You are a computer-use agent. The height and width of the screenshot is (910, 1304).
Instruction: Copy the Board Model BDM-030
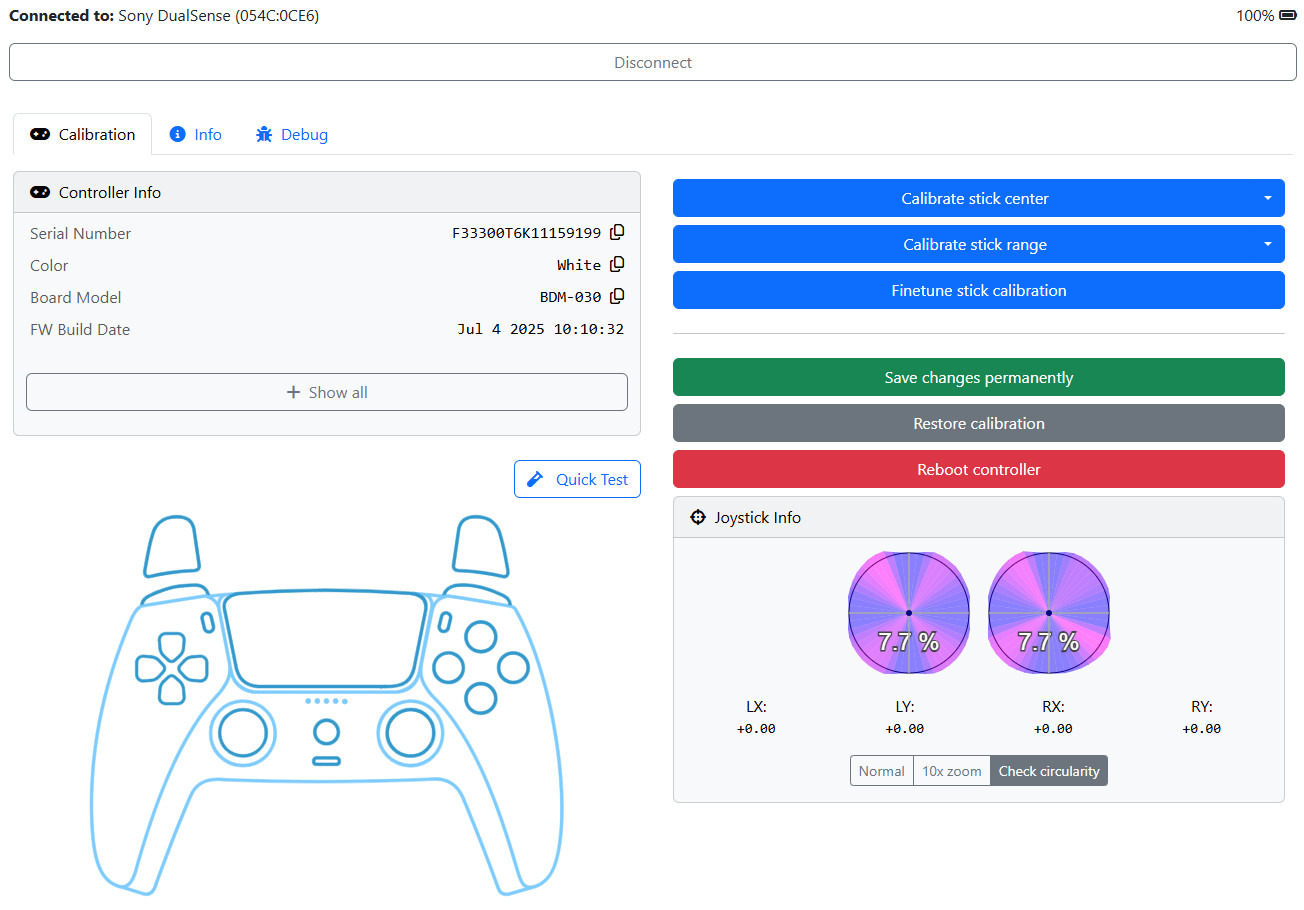click(x=617, y=296)
